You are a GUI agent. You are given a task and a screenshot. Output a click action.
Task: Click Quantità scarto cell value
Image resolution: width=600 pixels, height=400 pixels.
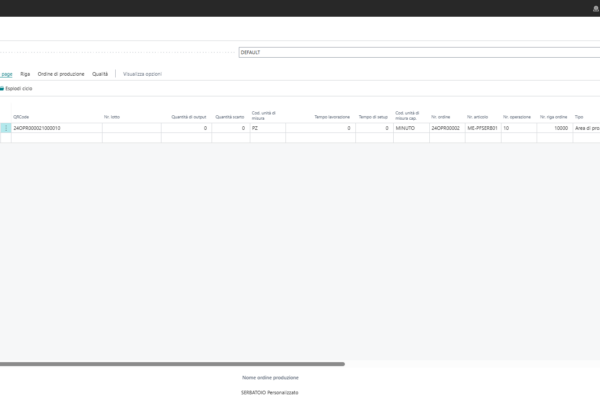coord(229,129)
